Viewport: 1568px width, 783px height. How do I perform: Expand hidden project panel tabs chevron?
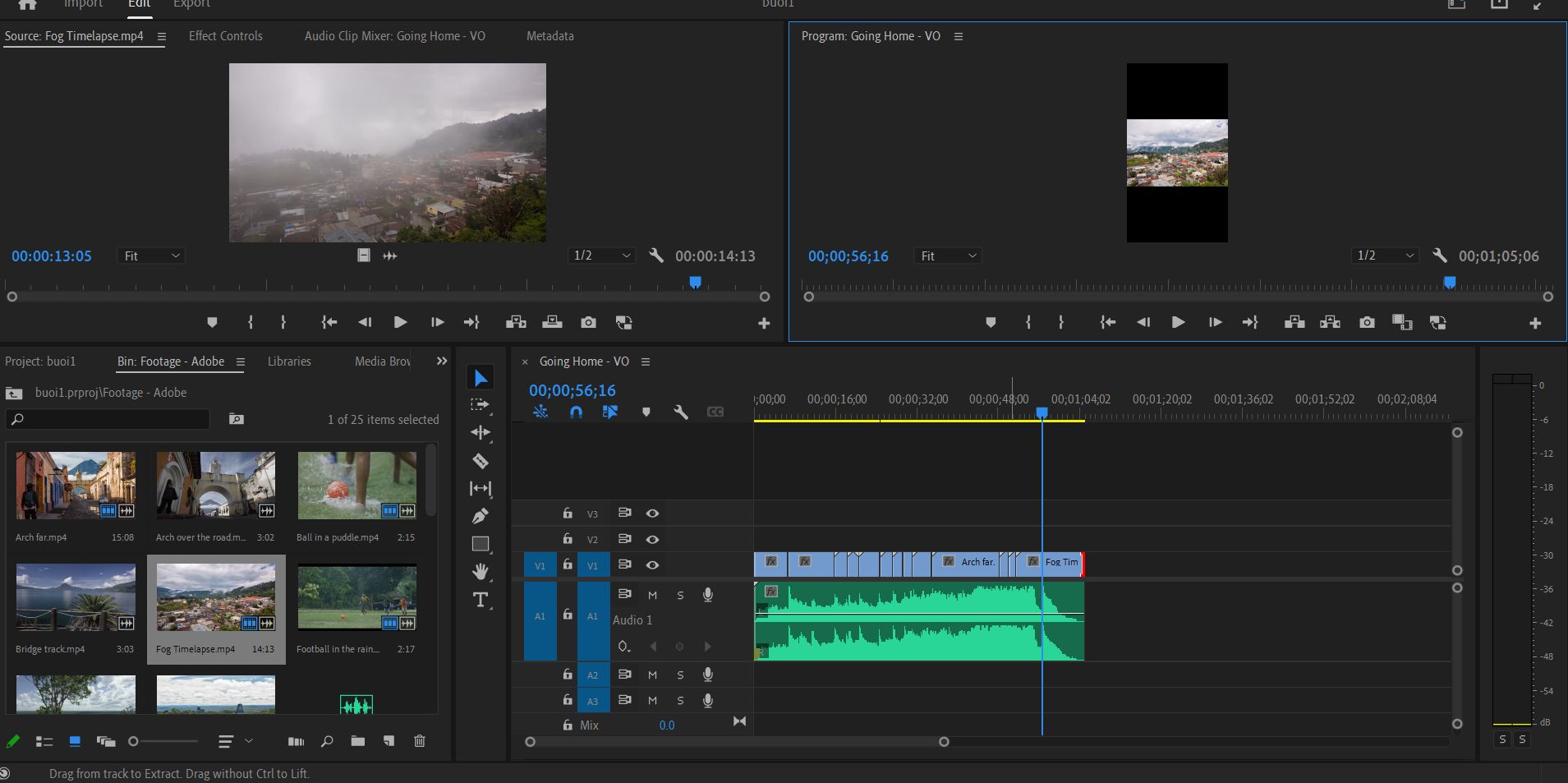[x=442, y=362]
